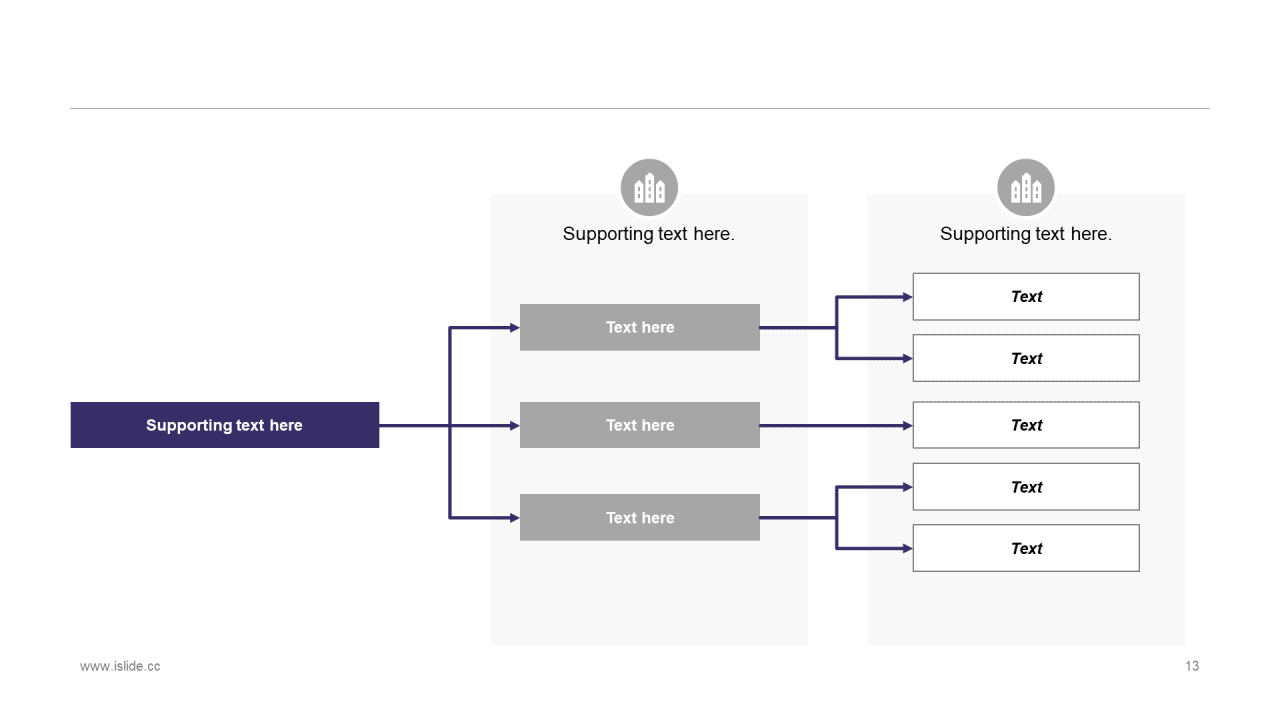
Task: Open the www.islide.cc footer link
Action: (120, 666)
